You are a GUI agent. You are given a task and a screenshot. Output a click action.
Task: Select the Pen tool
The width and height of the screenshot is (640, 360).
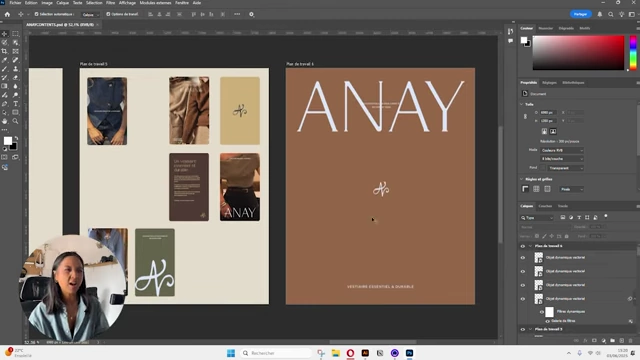pos(4,104)
